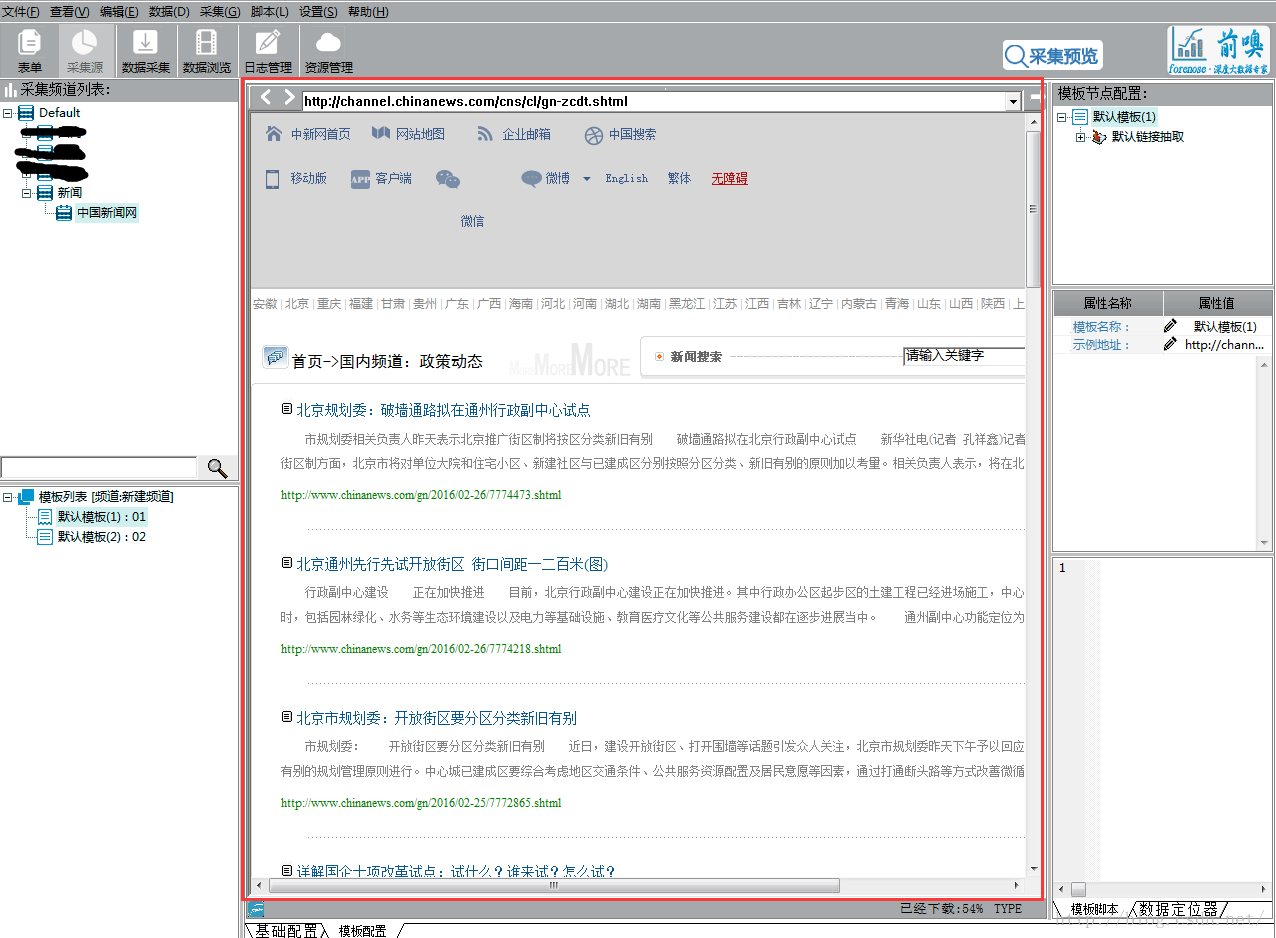Go back with the browser's left arrow
Screen dimensions: 1276x938
(x=266, y=98)
